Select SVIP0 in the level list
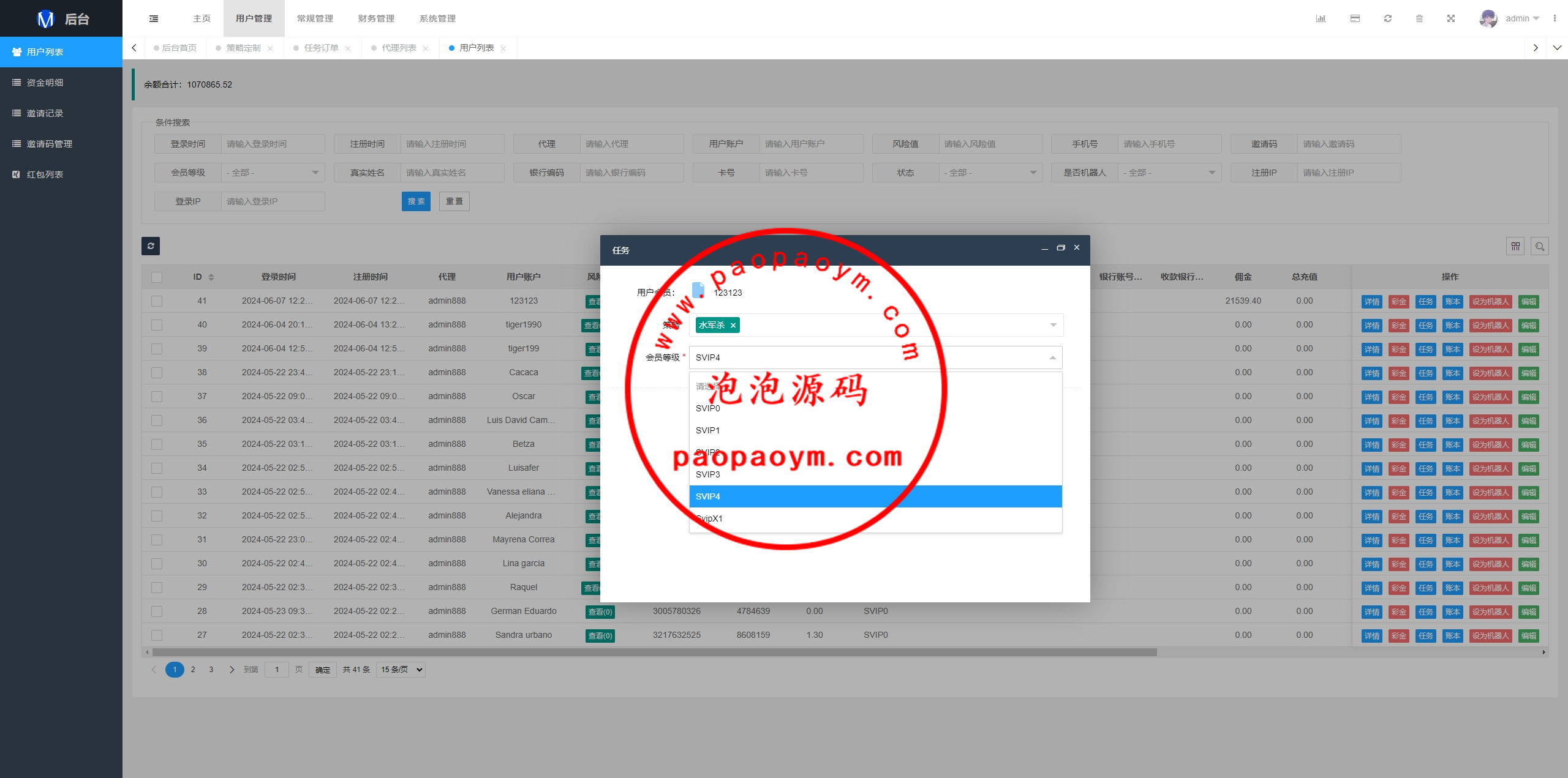 click(x=876, y=408)
